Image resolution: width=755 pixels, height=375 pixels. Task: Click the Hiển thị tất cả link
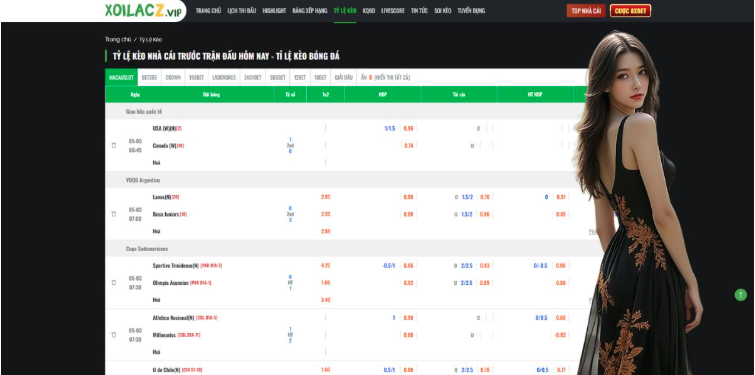(392, 77)
